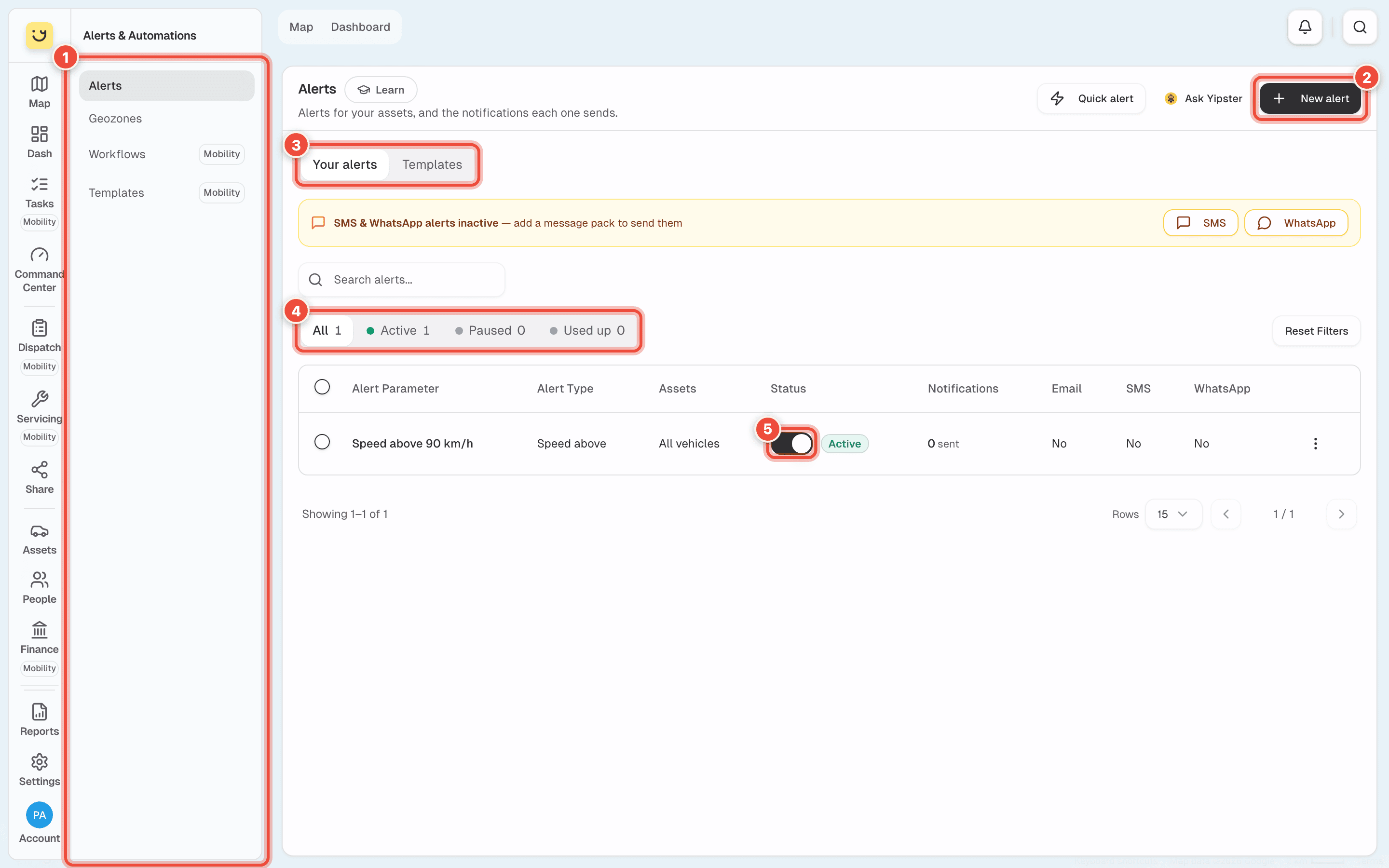
Task: Click the Quick alert button
Action: pos(1091,99)
